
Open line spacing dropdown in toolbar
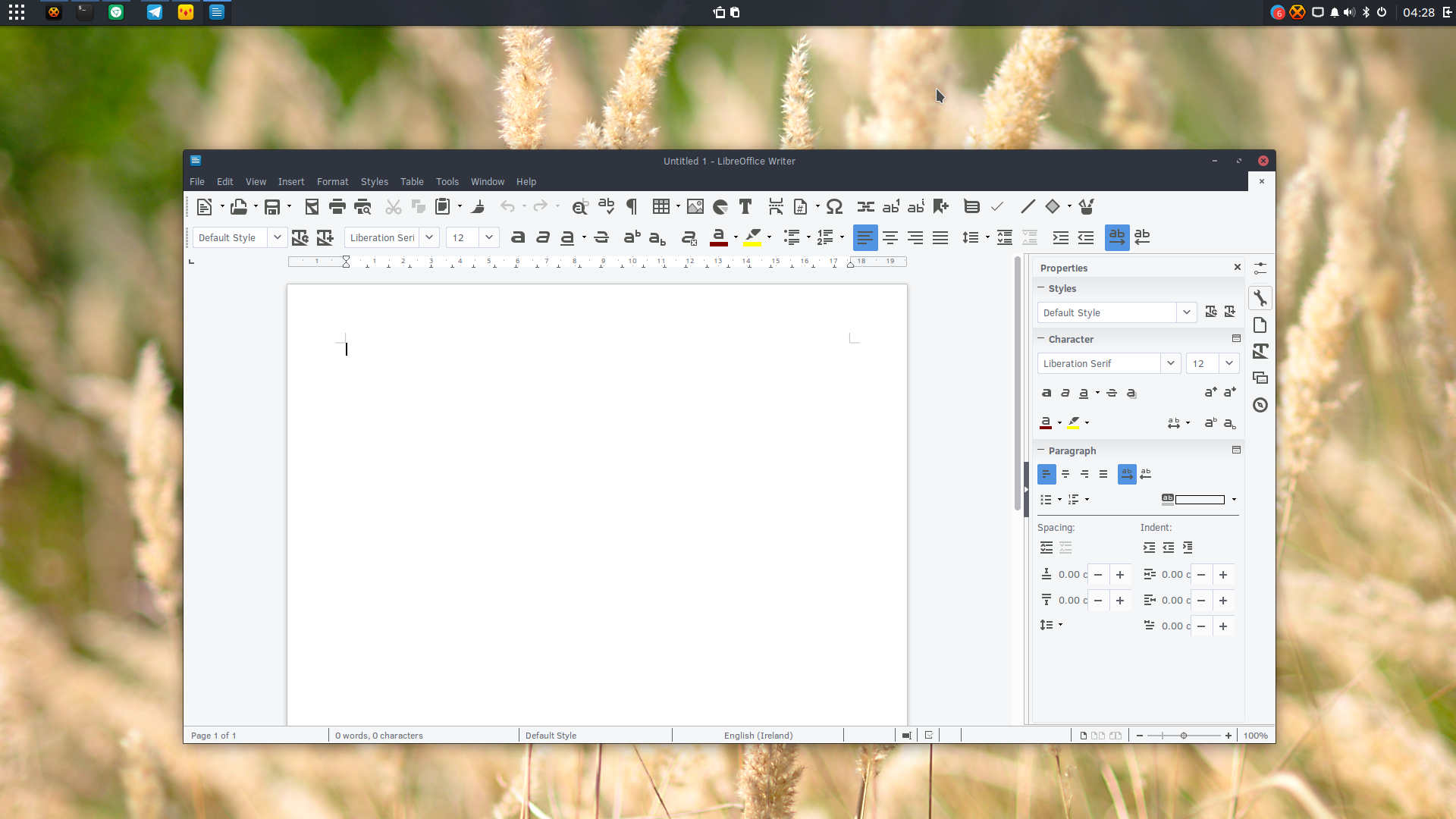pyautogui.click(x=987, y=237)
